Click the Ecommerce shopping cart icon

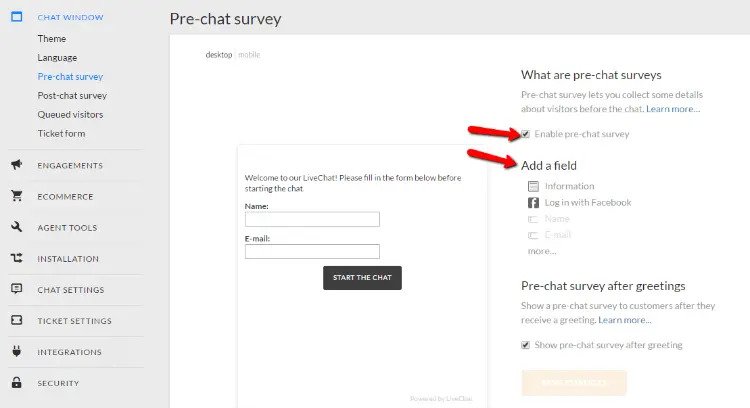pyautogui.click(x=17, y=196)
